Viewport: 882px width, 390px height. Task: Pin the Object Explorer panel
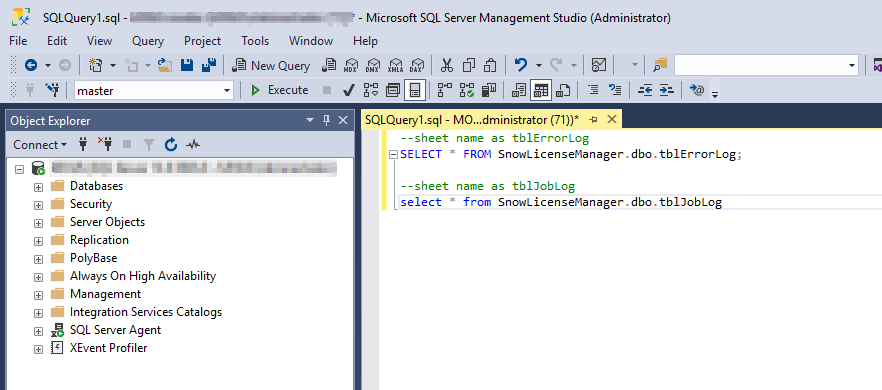326,120
